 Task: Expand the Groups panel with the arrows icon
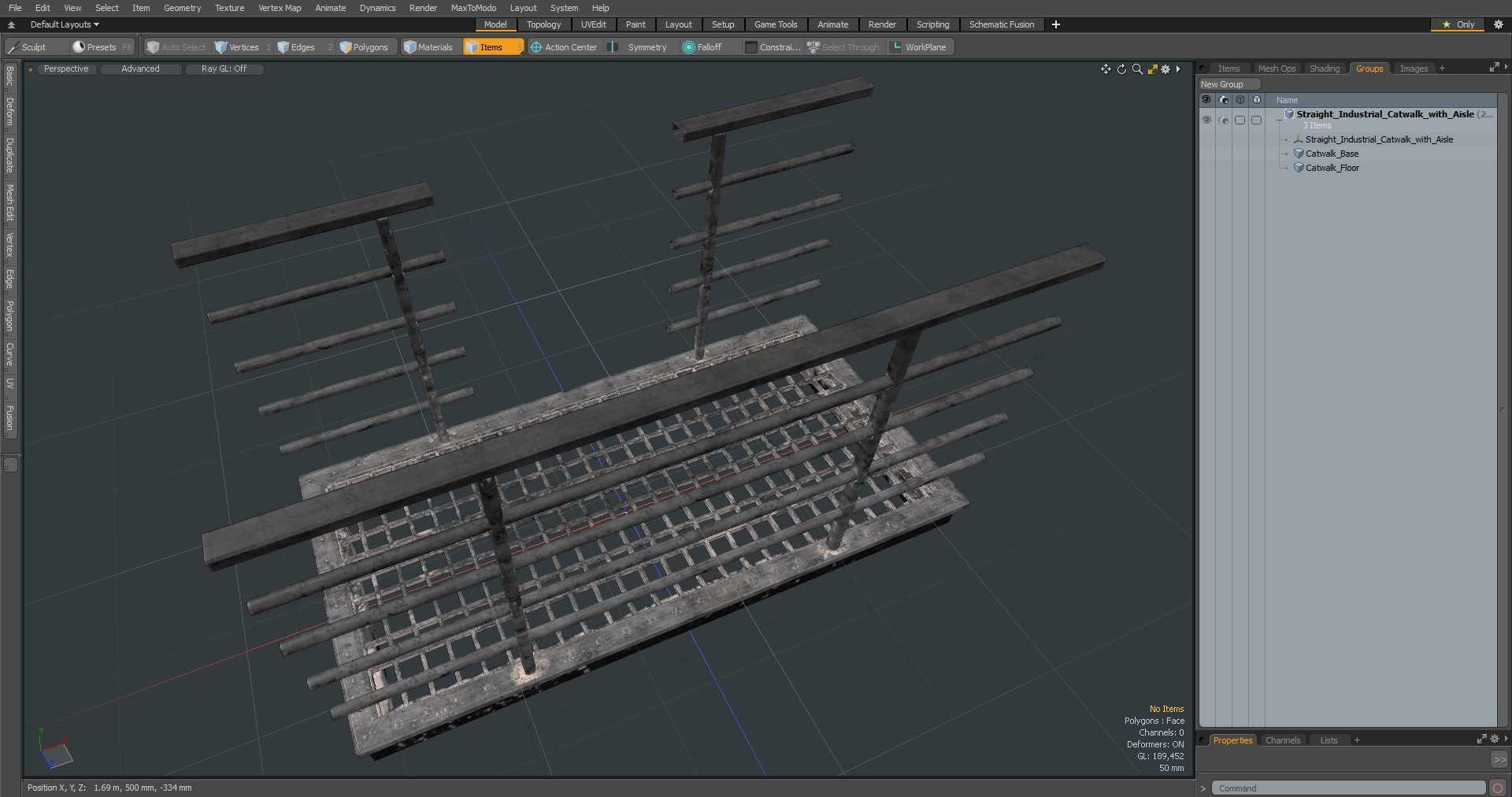1494,68
